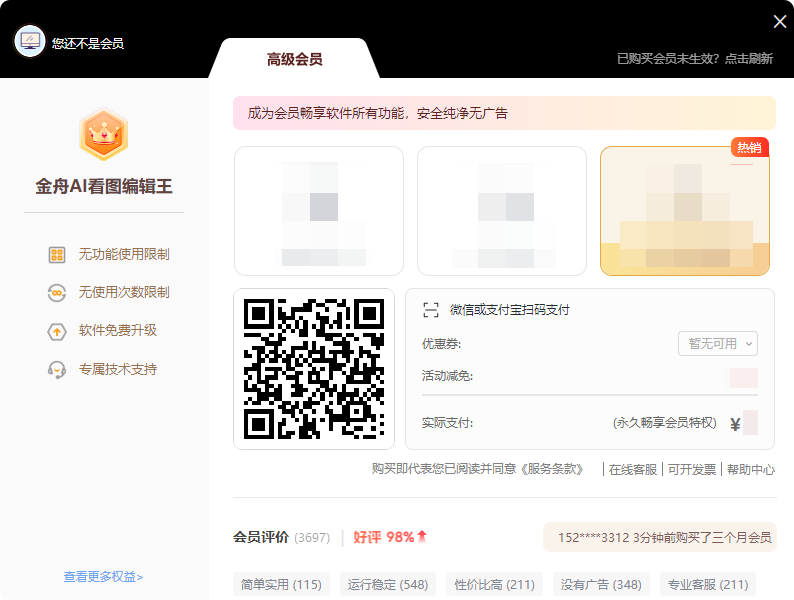Click the 无使用次数限制 label
Screen dimensions: 794x600
[124, 292]
